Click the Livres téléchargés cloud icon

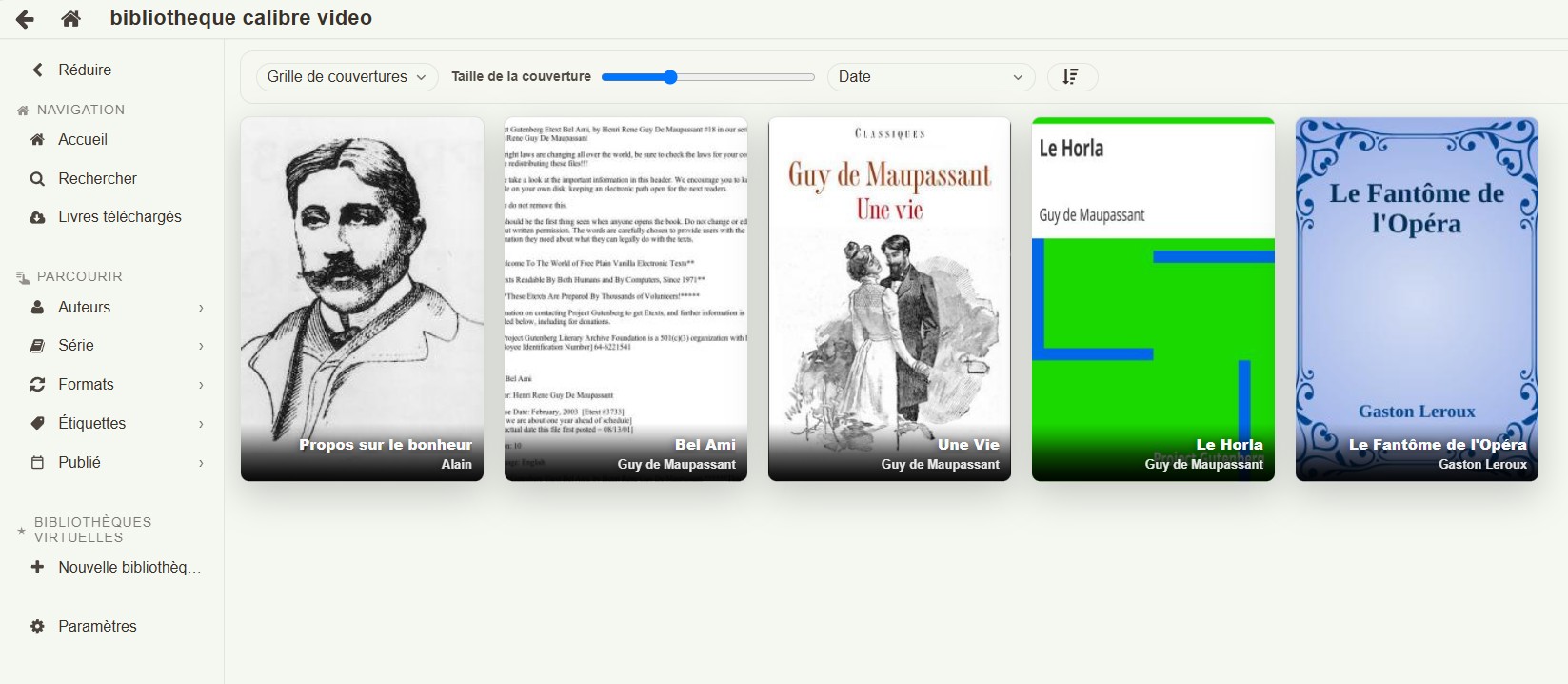point(37,217)
